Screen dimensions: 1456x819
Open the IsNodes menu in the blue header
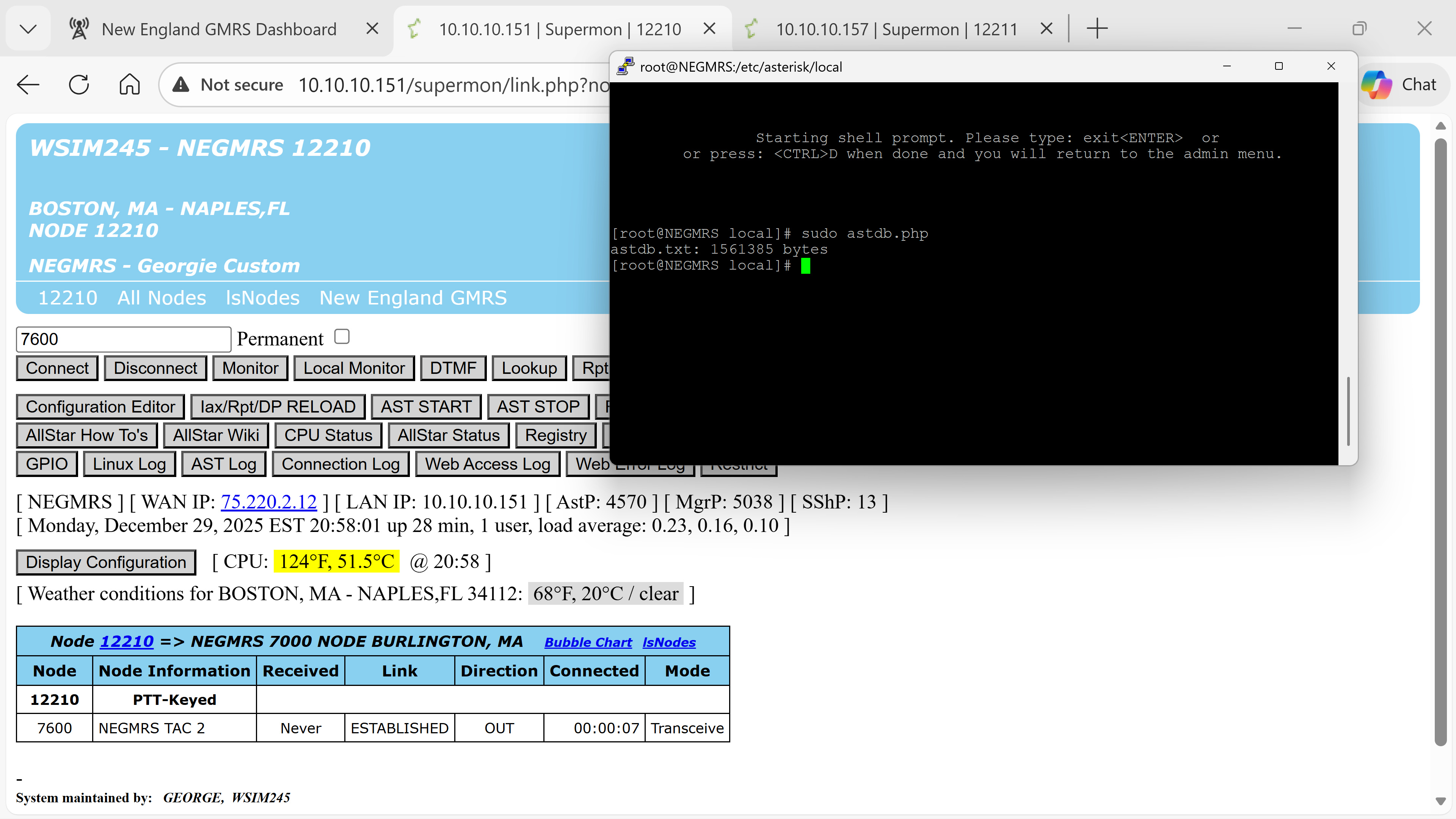coord(262,298)
